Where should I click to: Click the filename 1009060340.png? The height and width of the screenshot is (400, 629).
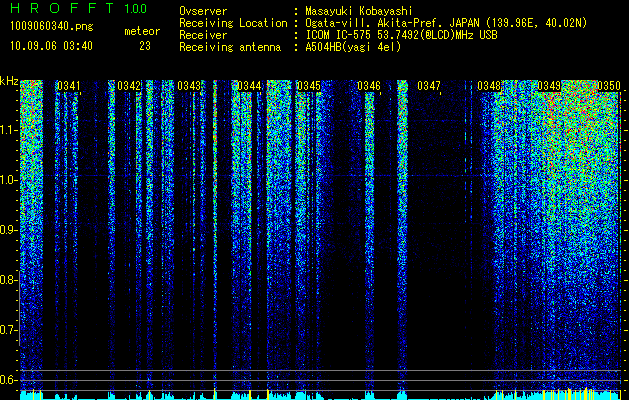(x=52, y=27)
